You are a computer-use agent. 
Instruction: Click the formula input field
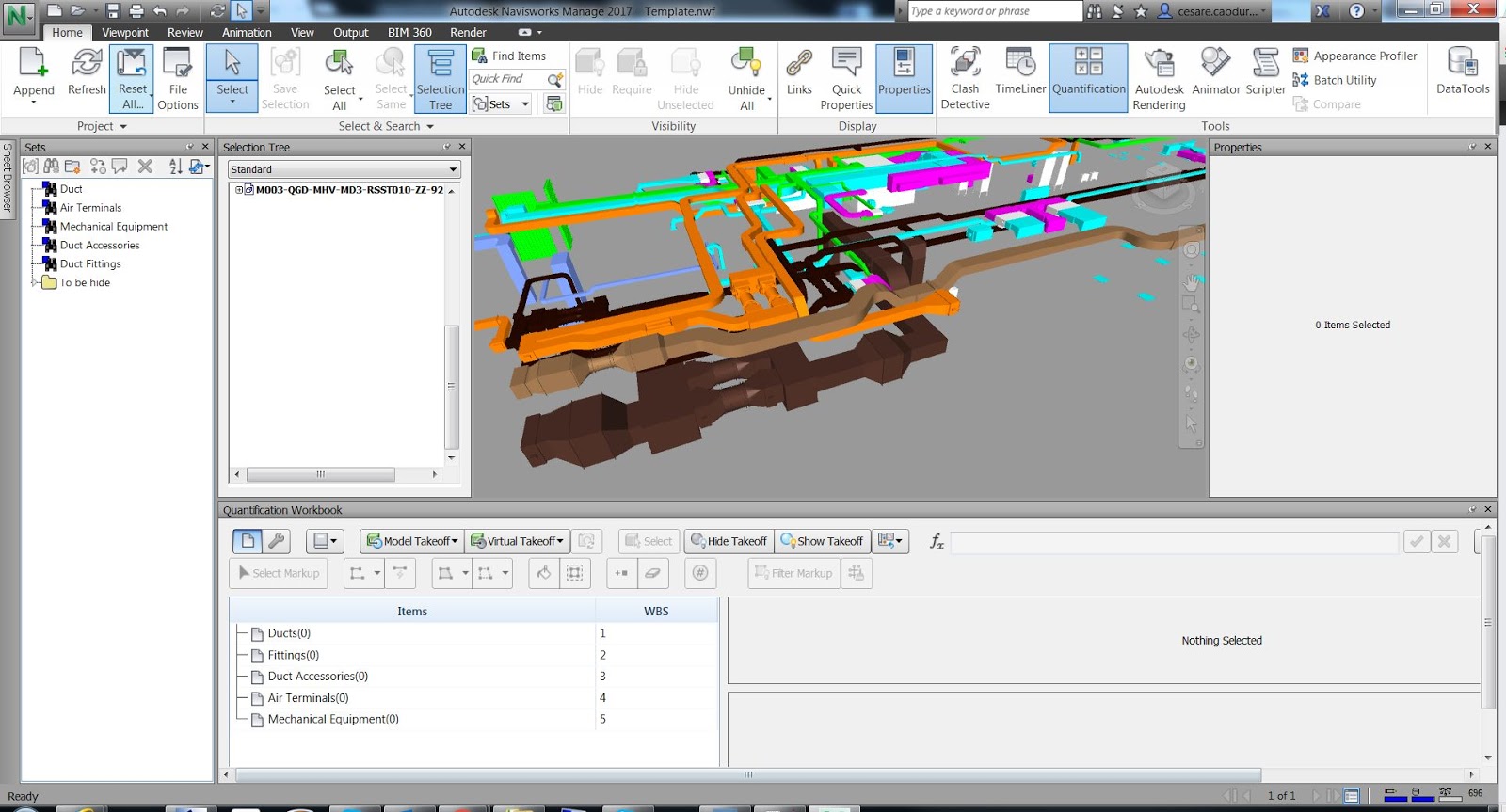point(1174,542)
